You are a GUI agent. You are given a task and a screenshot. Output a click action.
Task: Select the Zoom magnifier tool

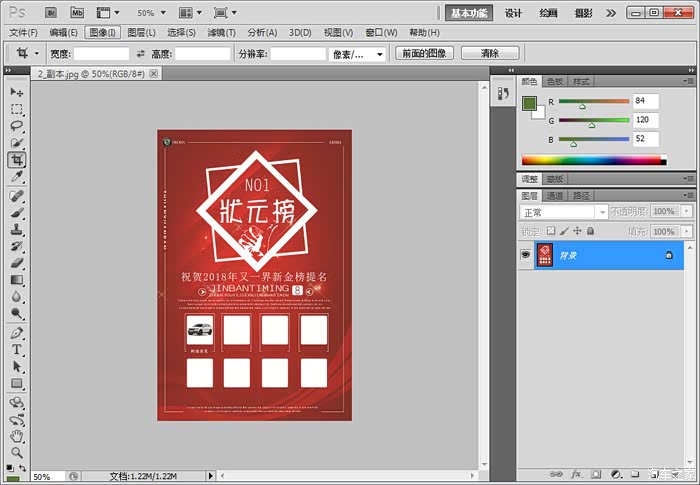point(17,452)
